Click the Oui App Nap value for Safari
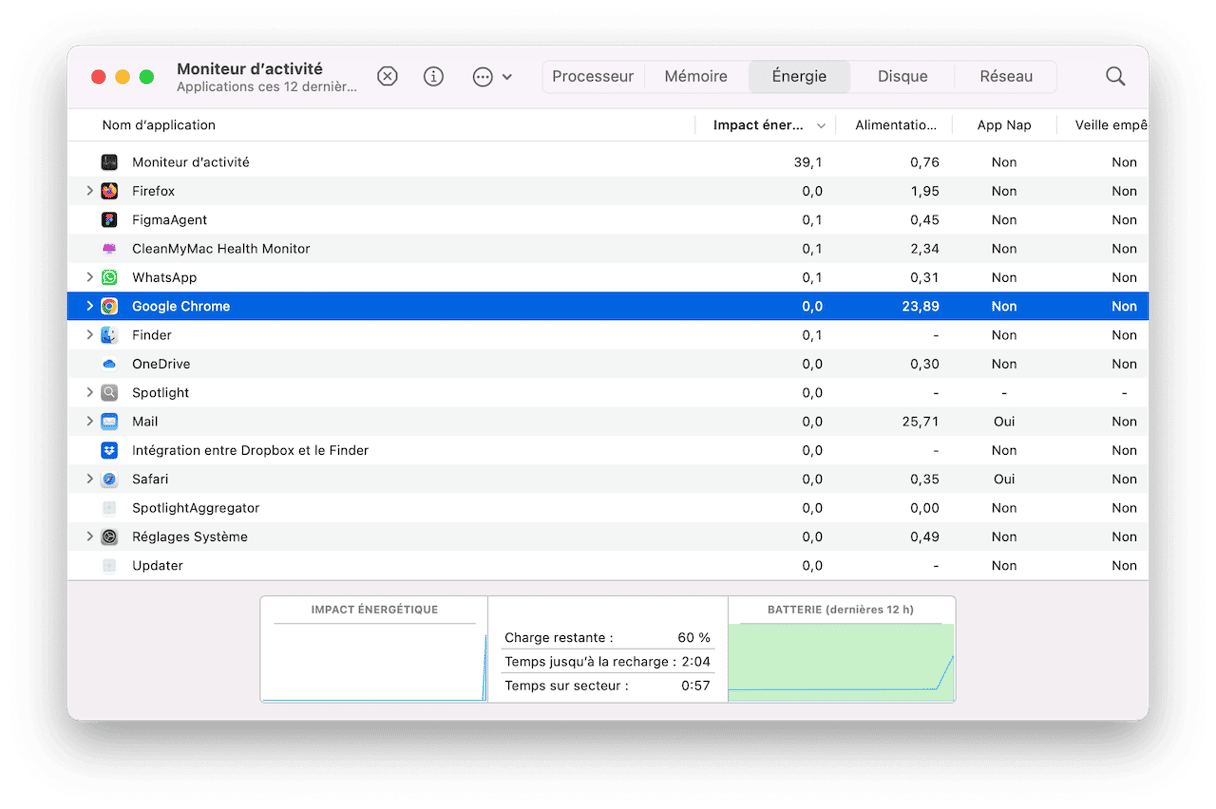 pyautogui.click(x=1004, y=480)
